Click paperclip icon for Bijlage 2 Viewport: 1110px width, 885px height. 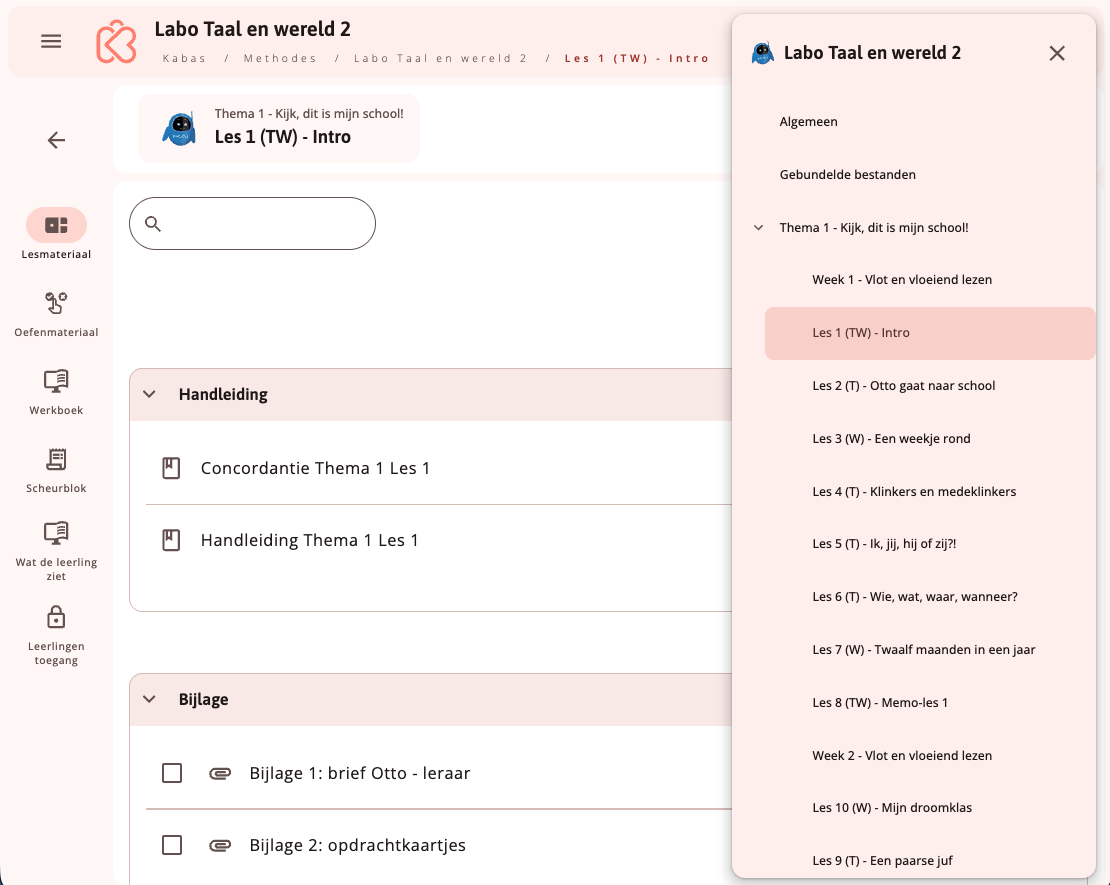coord(220,845)
